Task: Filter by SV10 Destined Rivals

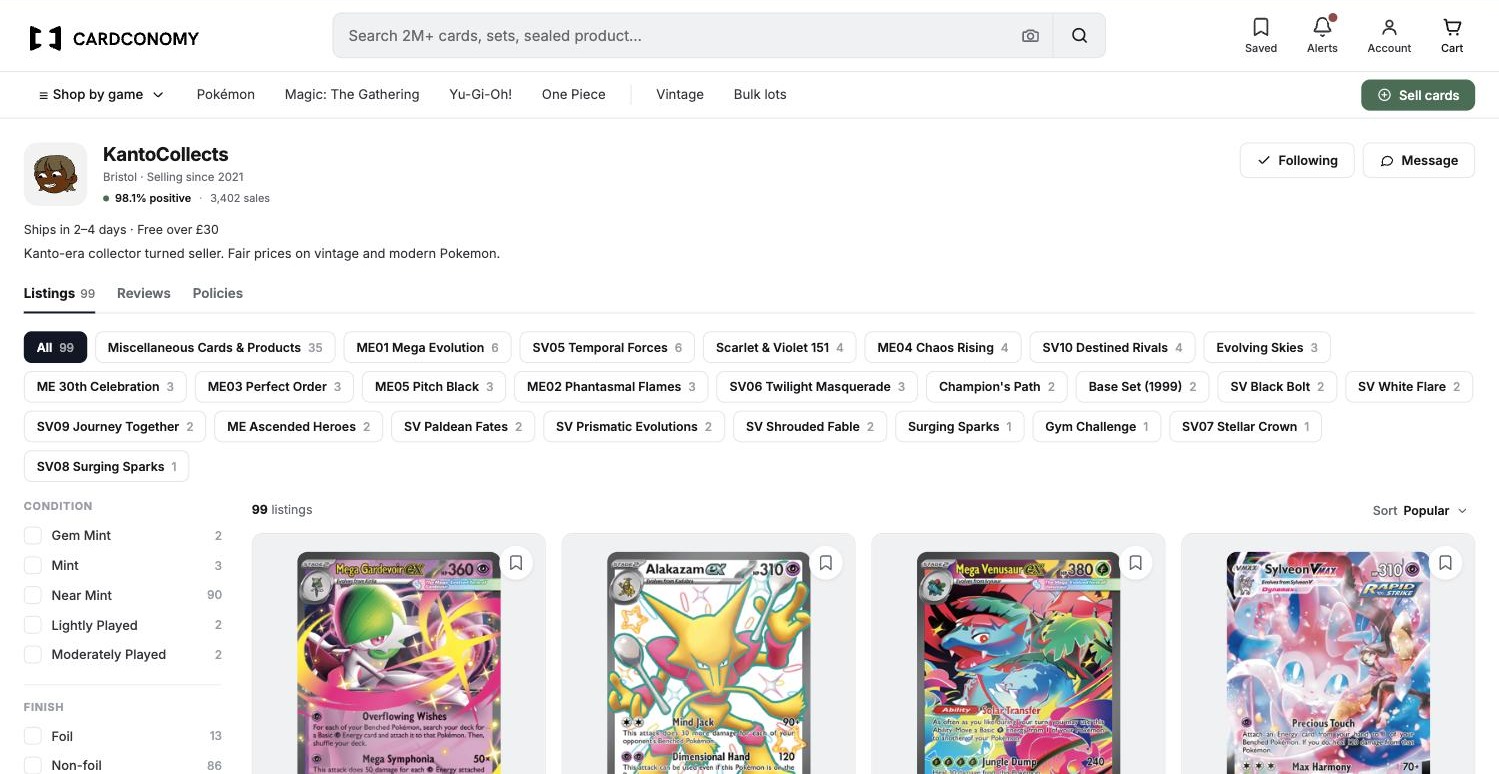Action: pyautogui.click(x=1112, y=347)
